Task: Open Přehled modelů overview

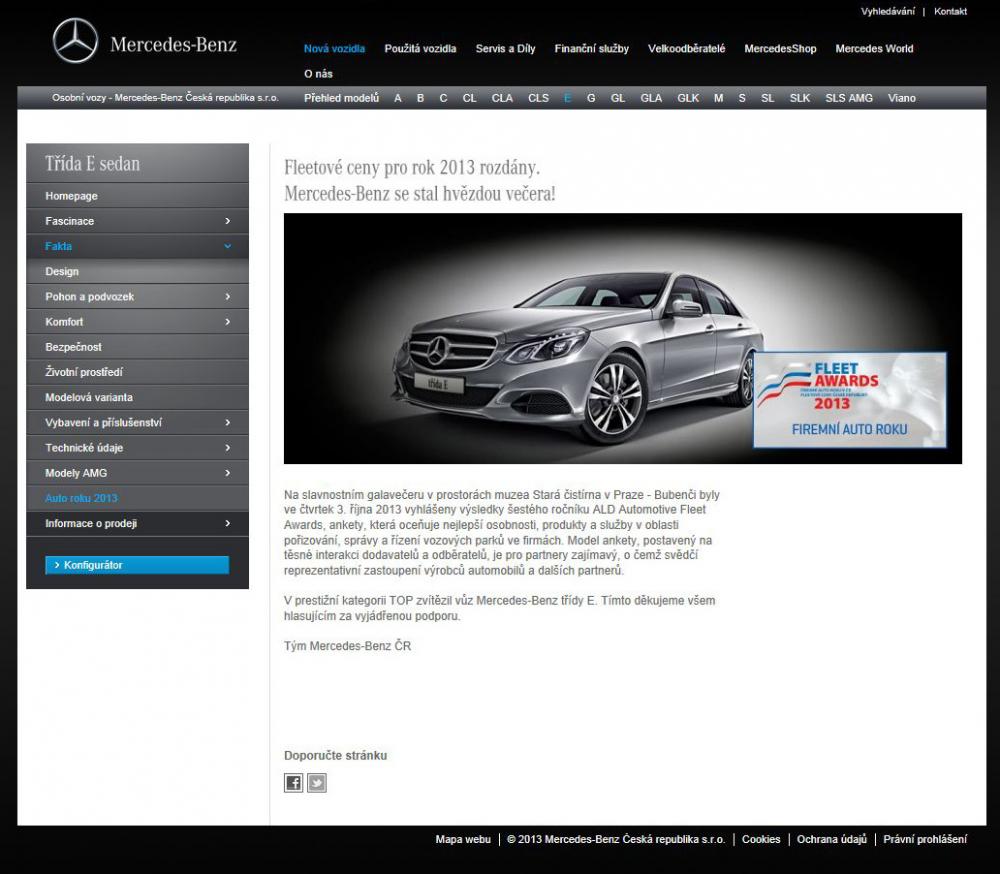Action: (x=341, y=98)
